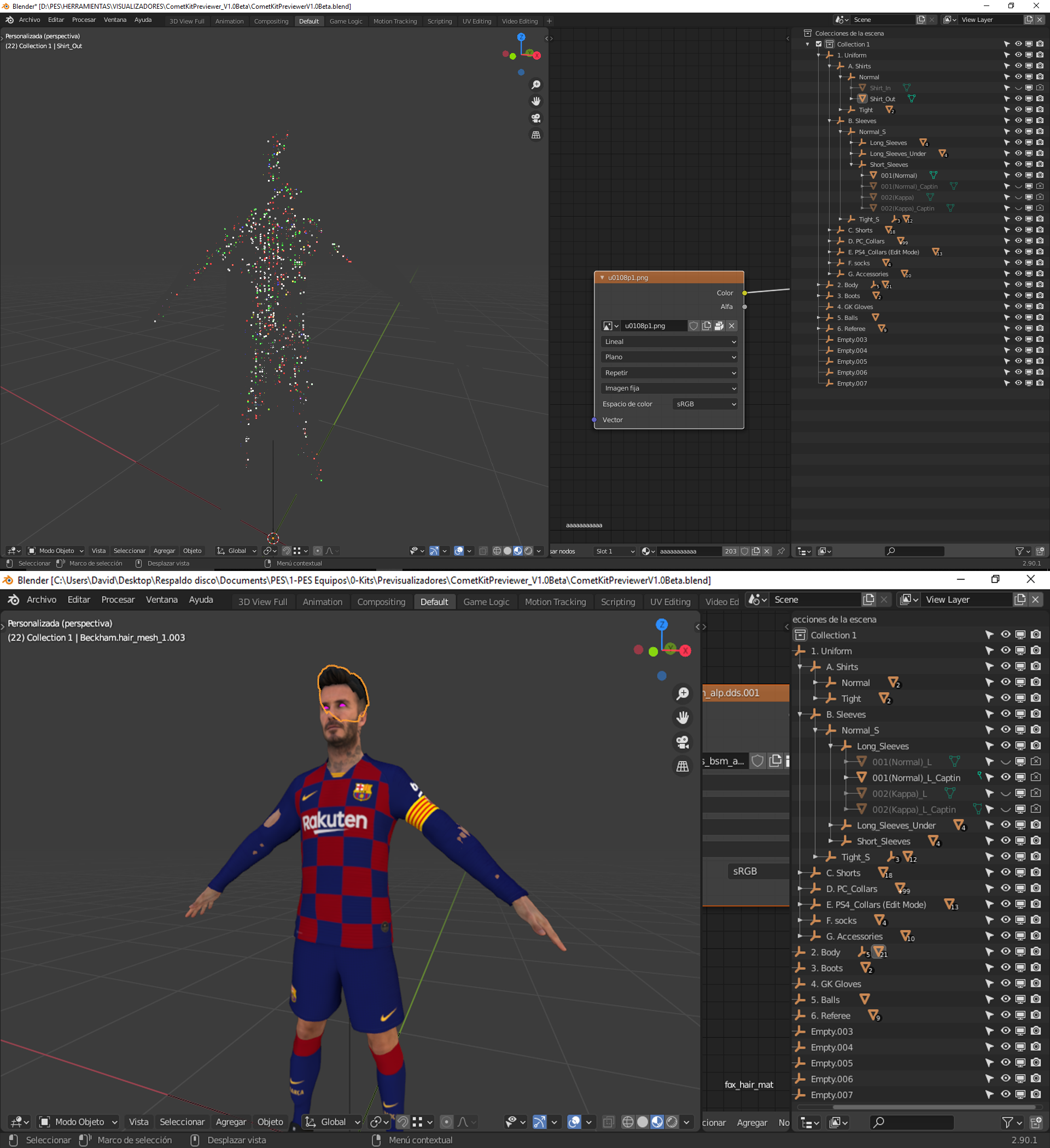Open Lineal interpolation dropdown in image node
Image resolution: width=1050 pixels, height=1148 pixels.
pos(669,342)
